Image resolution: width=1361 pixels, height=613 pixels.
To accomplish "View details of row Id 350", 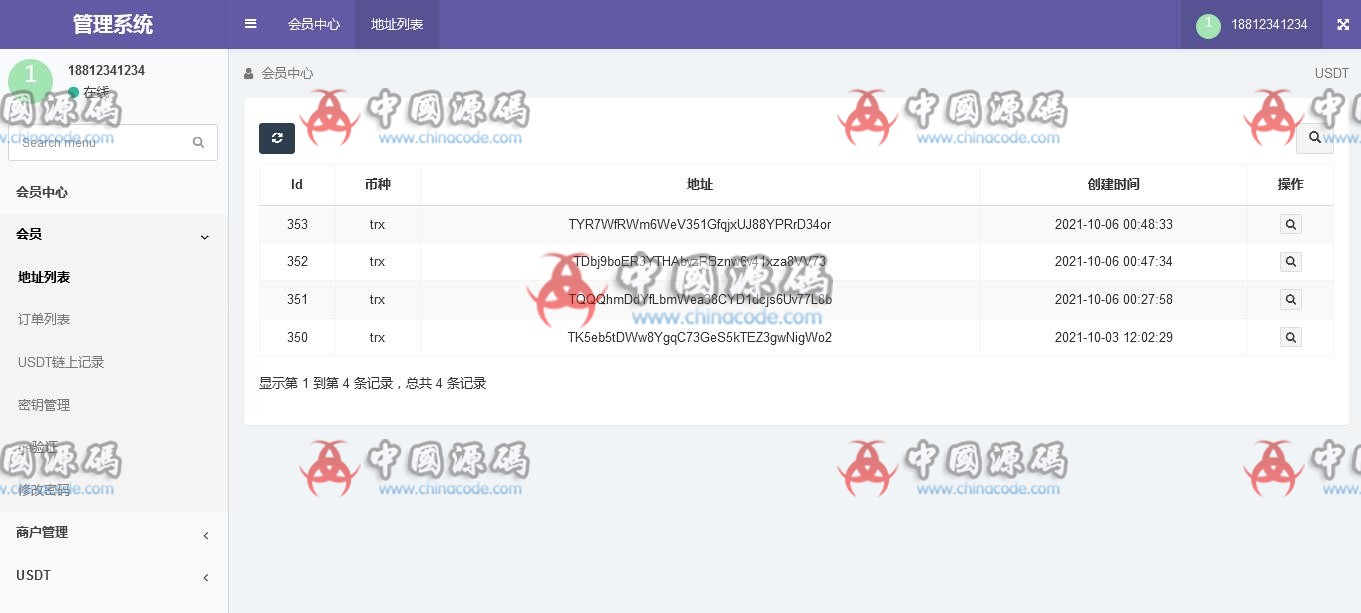I will (1291, 337).
